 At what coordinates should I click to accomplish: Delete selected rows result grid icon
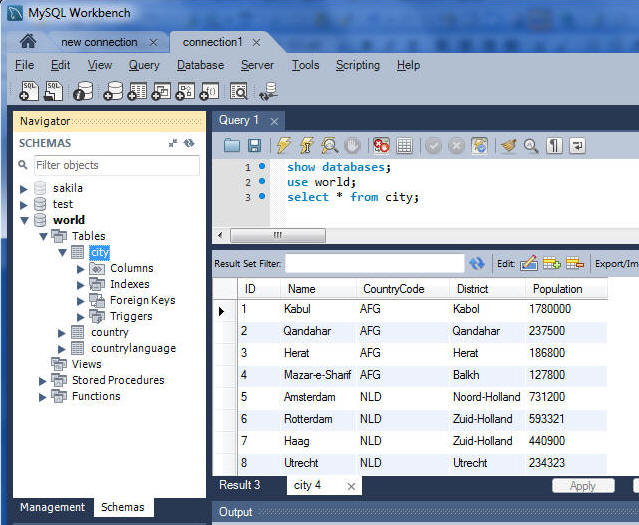tap(575, 263)
